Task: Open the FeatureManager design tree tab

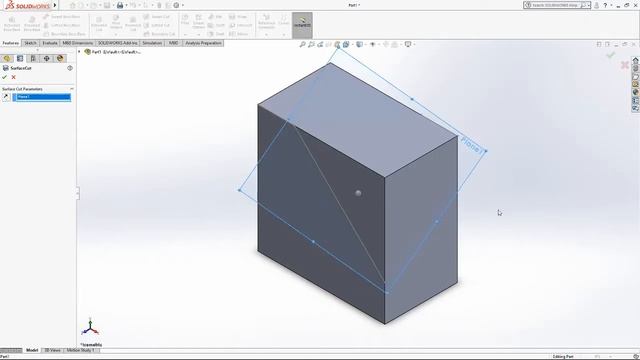Action: pyautogui.click(x=7, y=59)
